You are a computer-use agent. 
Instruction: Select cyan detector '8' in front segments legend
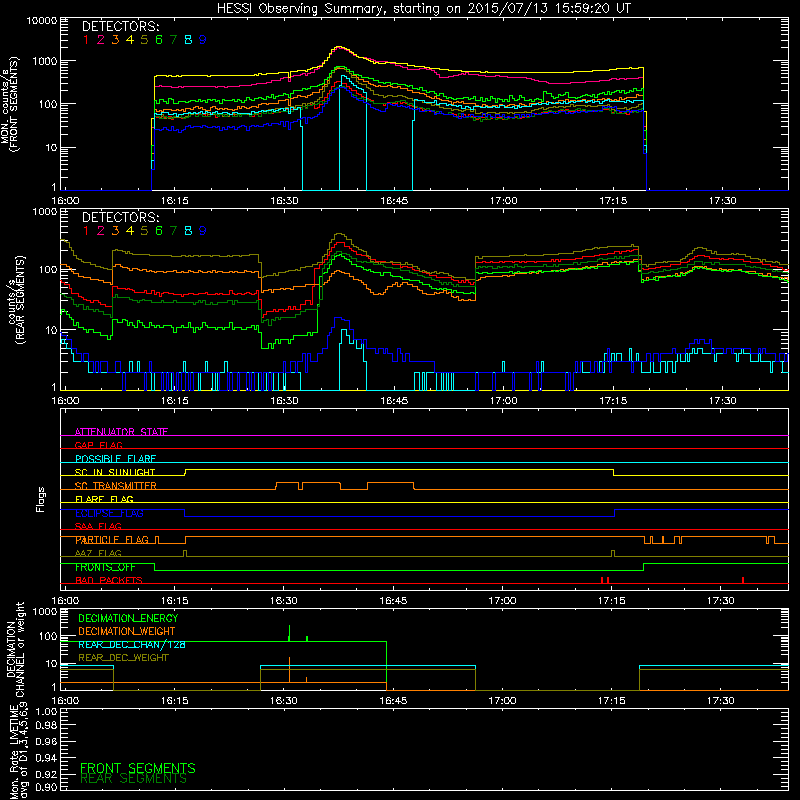click(x=188, y=40)
